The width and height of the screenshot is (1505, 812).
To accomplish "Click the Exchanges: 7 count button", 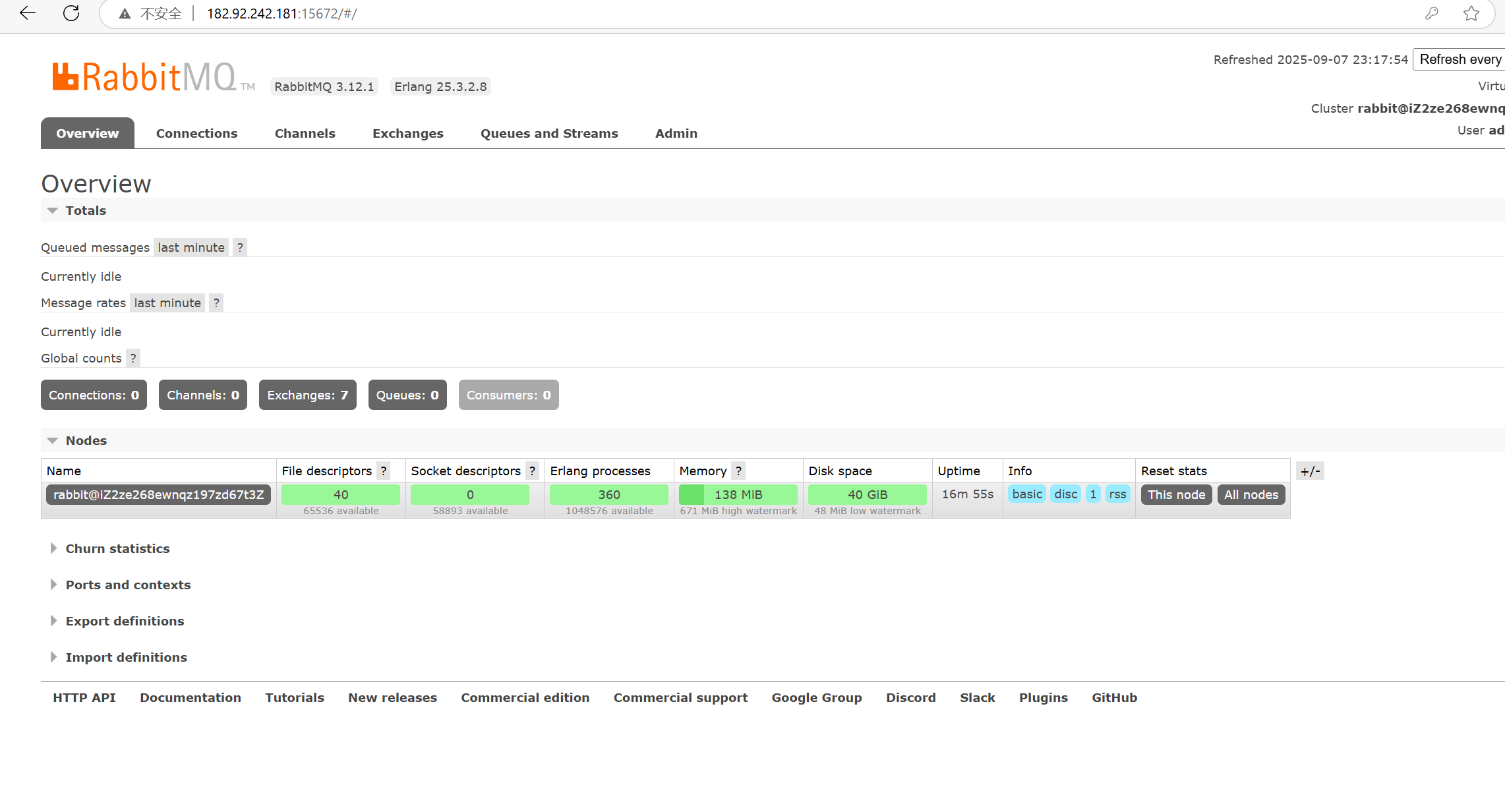I will tap(308, 395).
